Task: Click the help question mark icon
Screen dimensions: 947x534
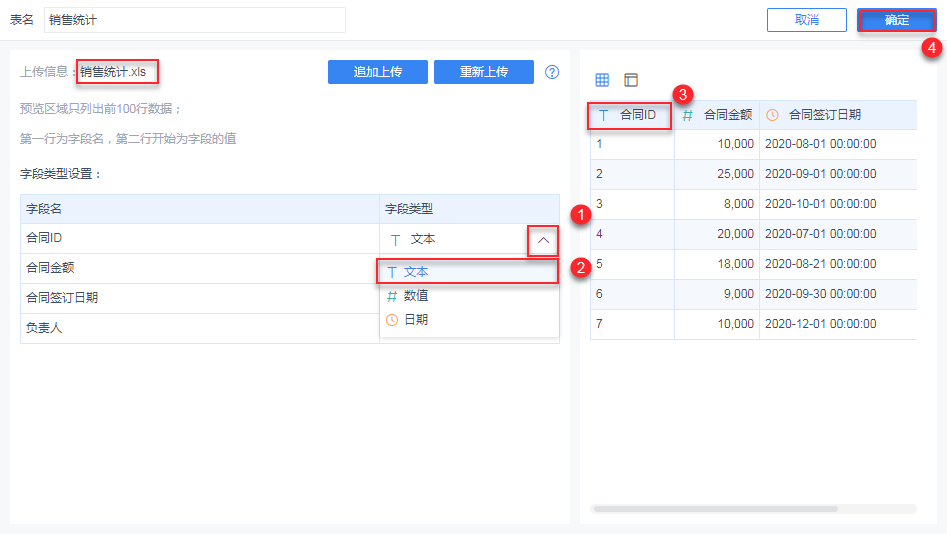Action: click(x=552, y=72)
